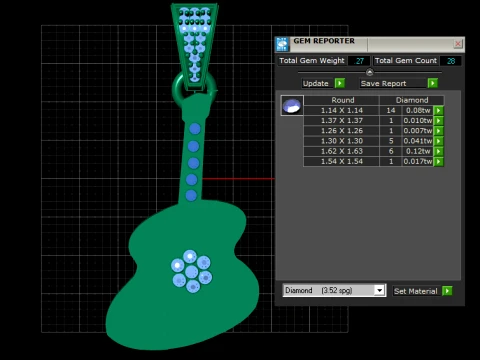The image size is (480, 360).
Task: Click the Round column header
Action: pyautogui.click(x=342, y=100)
